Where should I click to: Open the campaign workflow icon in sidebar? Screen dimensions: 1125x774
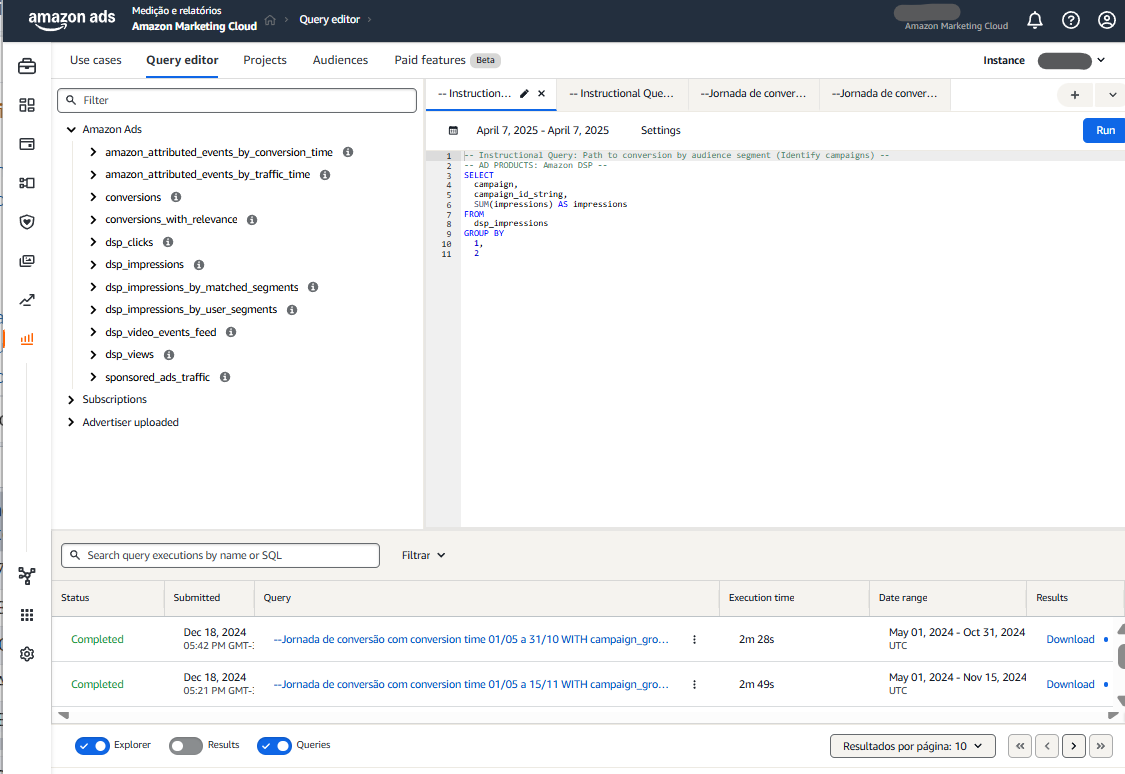pyautogui.click(x=27, y=183)
